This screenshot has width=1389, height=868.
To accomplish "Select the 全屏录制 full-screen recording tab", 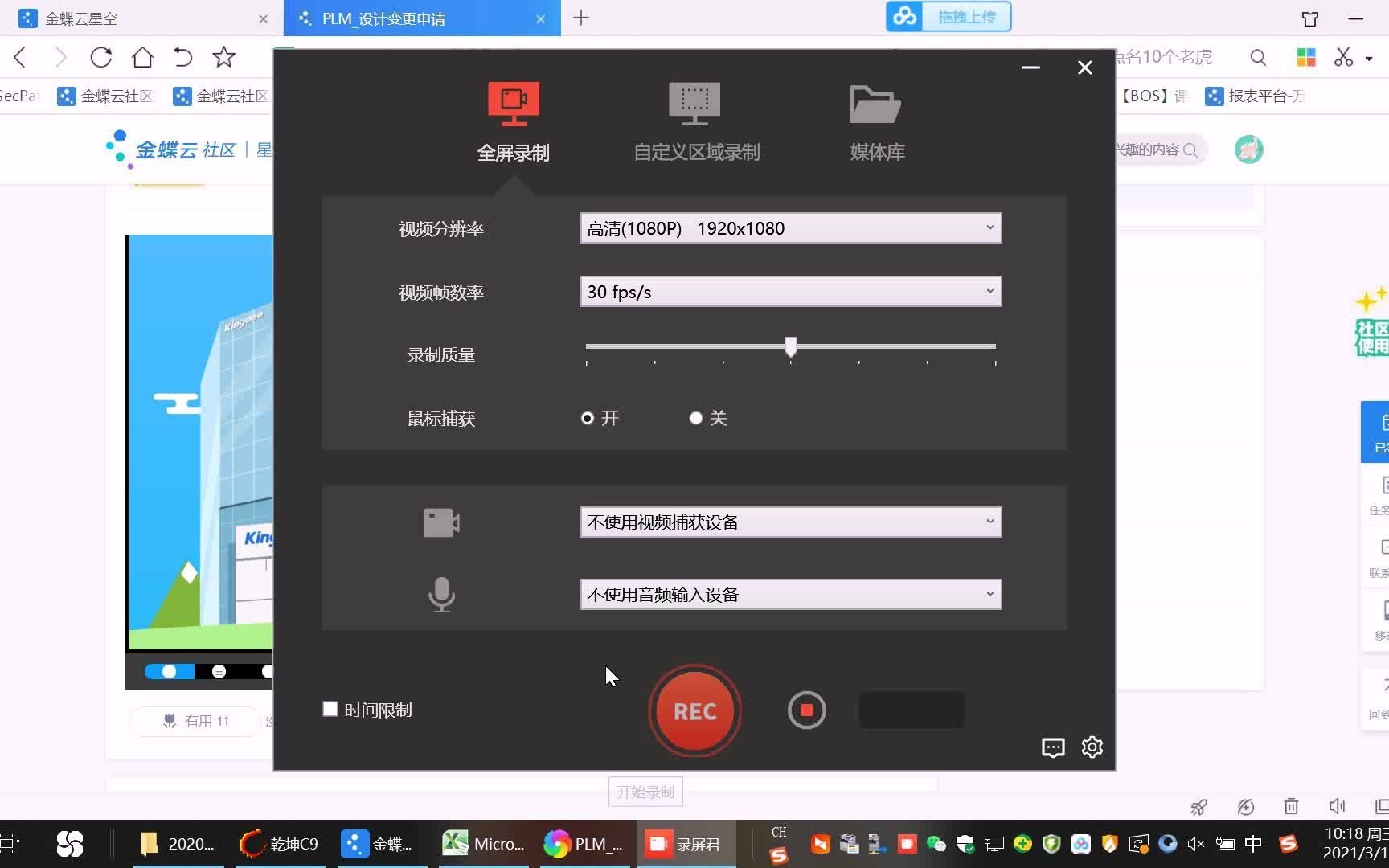I will (513, 122).
